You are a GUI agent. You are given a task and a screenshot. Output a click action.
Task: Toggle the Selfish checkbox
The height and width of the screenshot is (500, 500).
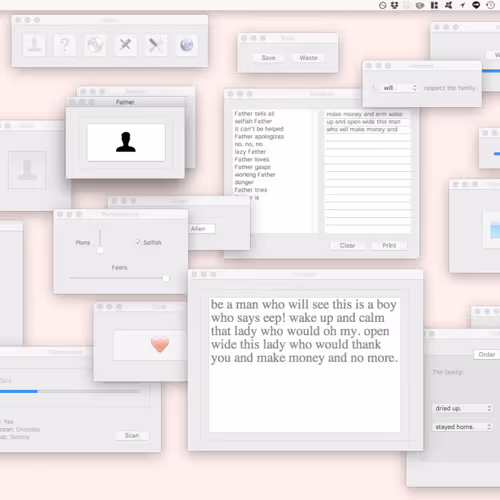138,242
